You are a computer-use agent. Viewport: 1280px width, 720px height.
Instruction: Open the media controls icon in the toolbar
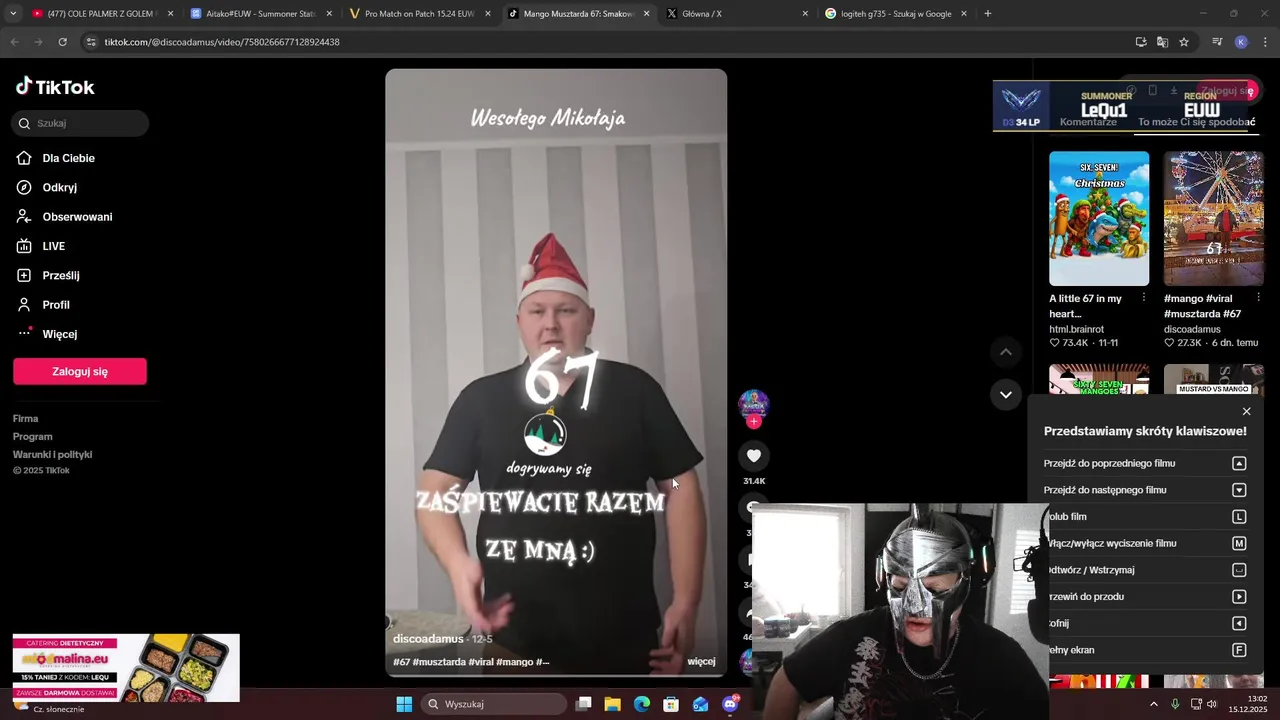click(1217, 42)
